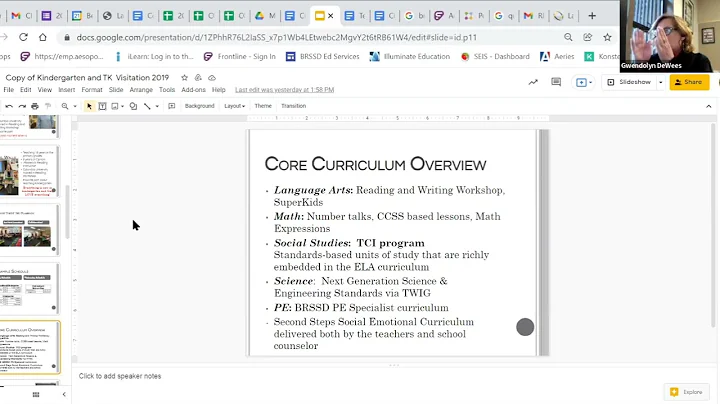The image size is (720, 404).
Task: Click the Insert image icon
Action: tap(115, 106)
